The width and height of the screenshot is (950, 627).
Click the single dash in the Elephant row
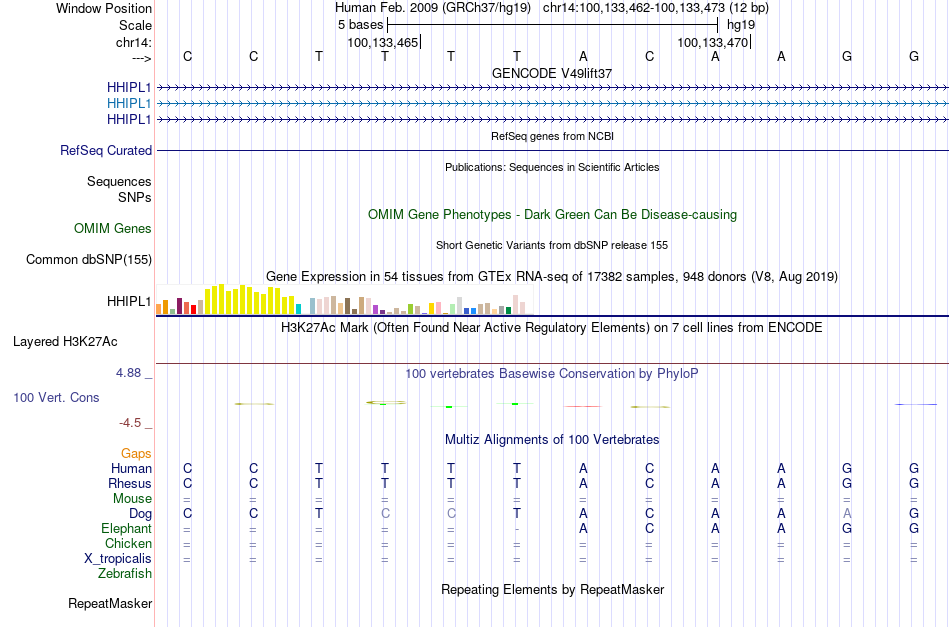pyautogui.click(x=516, y=529)
